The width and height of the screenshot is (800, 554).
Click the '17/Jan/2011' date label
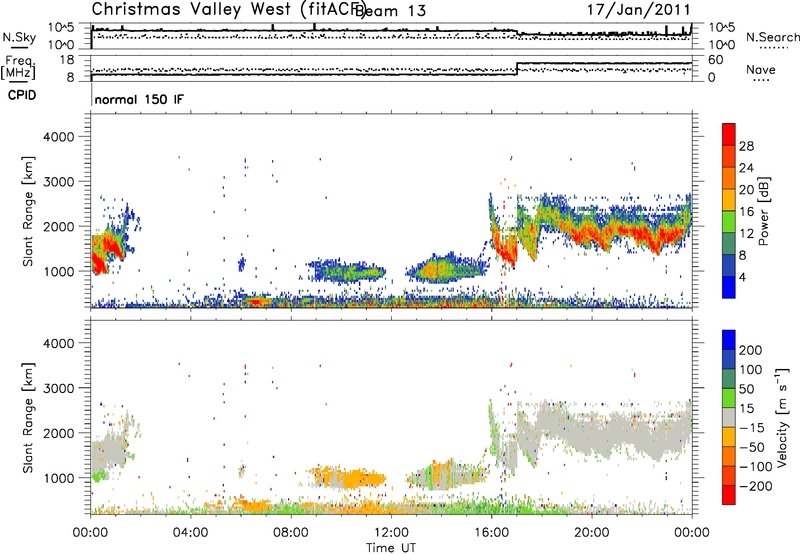click(638, 10)
